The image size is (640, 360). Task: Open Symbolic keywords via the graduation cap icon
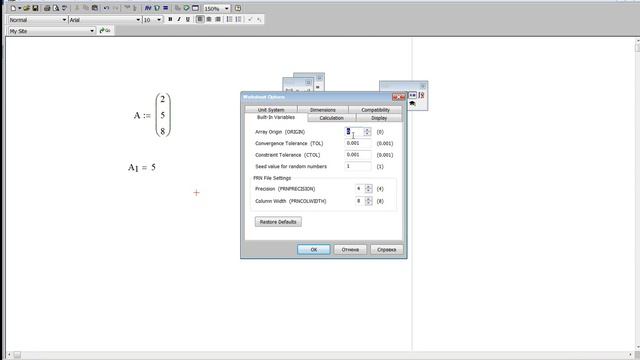(412, 104)
